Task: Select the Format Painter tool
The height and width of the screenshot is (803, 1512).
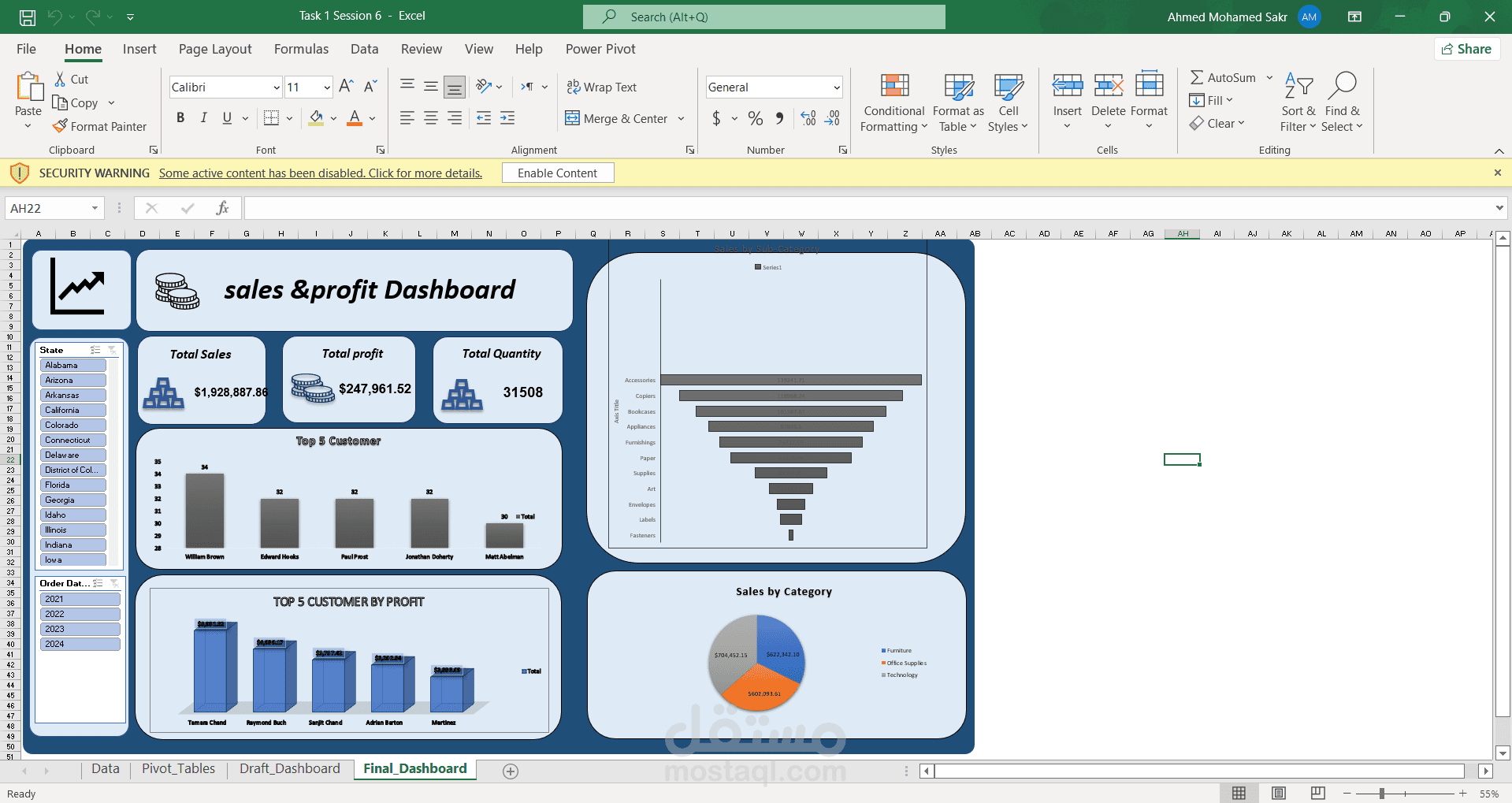Action: 100,126
